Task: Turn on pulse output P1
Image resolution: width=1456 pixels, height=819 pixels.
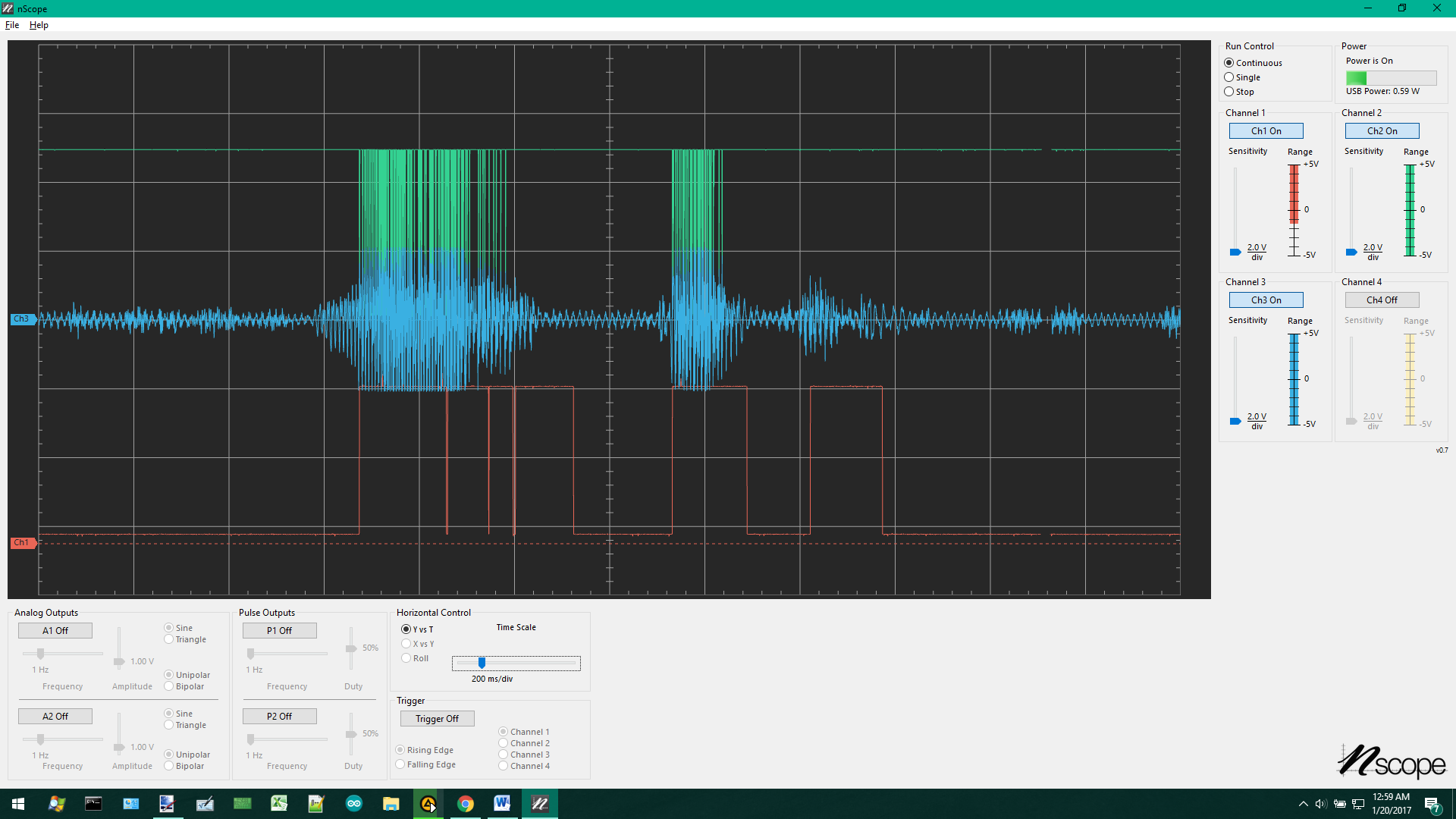Action: pyautogui.click(x=279, y=630)
